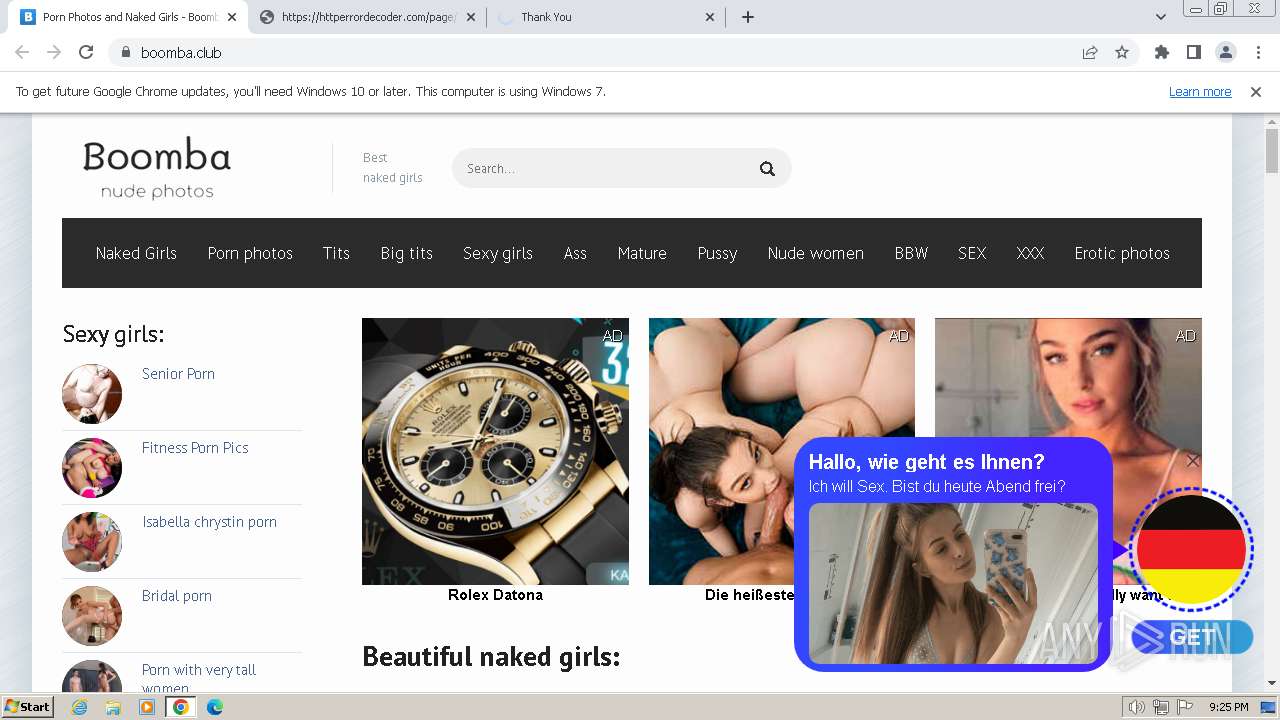
Task: Launch Microsoft Edge from the taskbar
Action: (215, 707)
